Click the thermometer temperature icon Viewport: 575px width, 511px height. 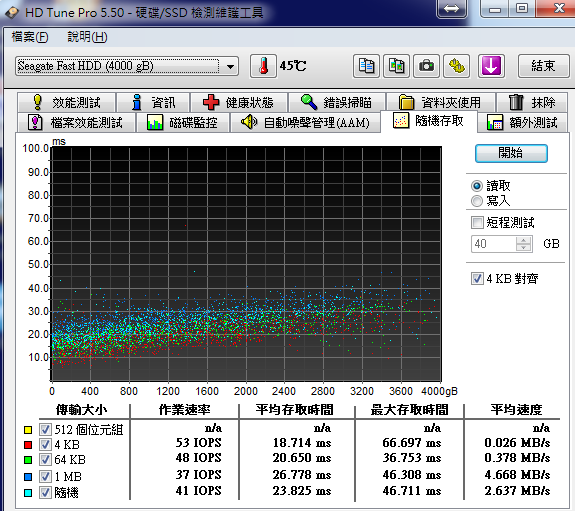[263, 66]
